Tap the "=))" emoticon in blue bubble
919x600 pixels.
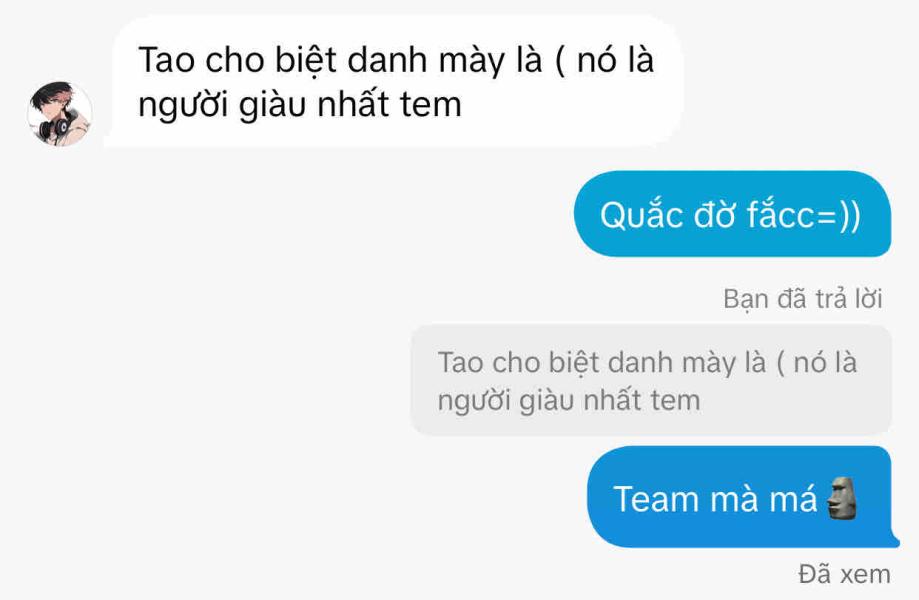[838, 215]
